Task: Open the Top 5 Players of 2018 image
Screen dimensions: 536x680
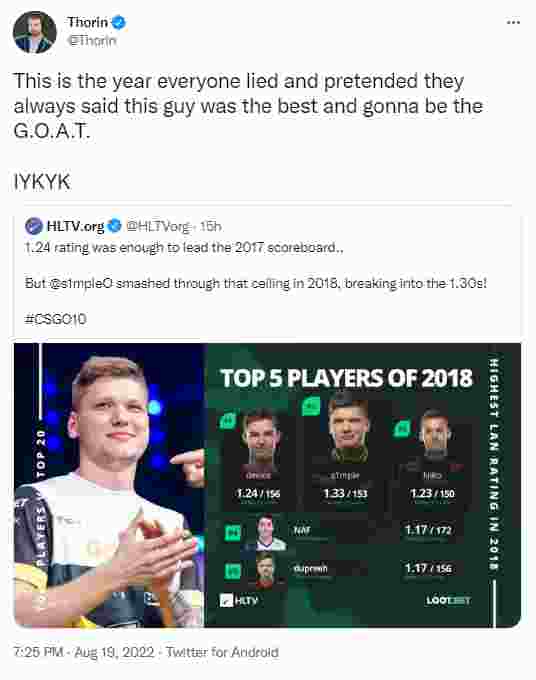Action: point(268,485)
